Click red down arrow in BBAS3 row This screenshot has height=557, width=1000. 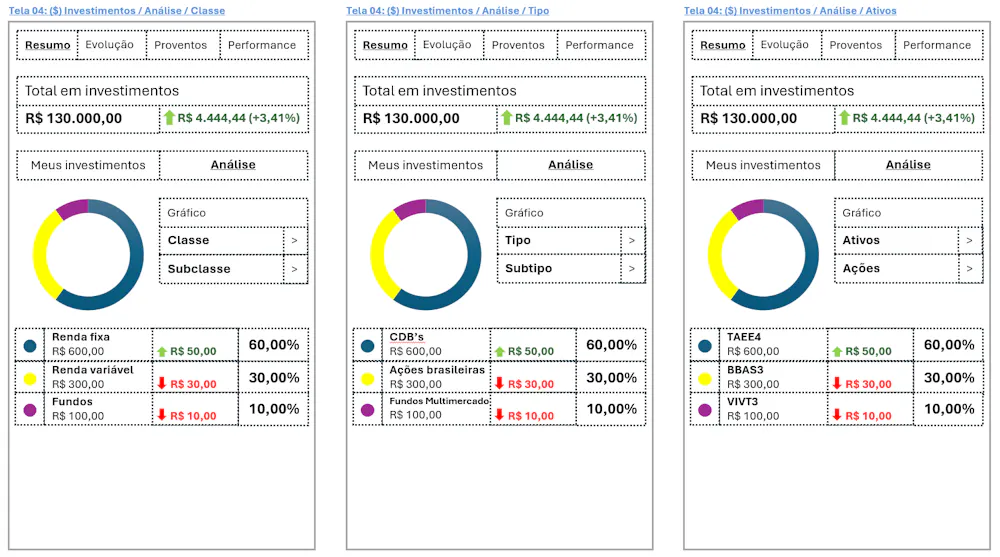pyautogui.click(x=837, y=383)
